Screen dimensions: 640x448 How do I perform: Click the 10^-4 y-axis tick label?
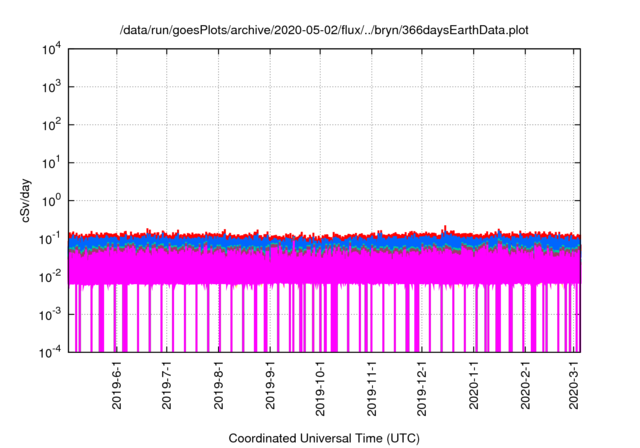tap(50, 353)
